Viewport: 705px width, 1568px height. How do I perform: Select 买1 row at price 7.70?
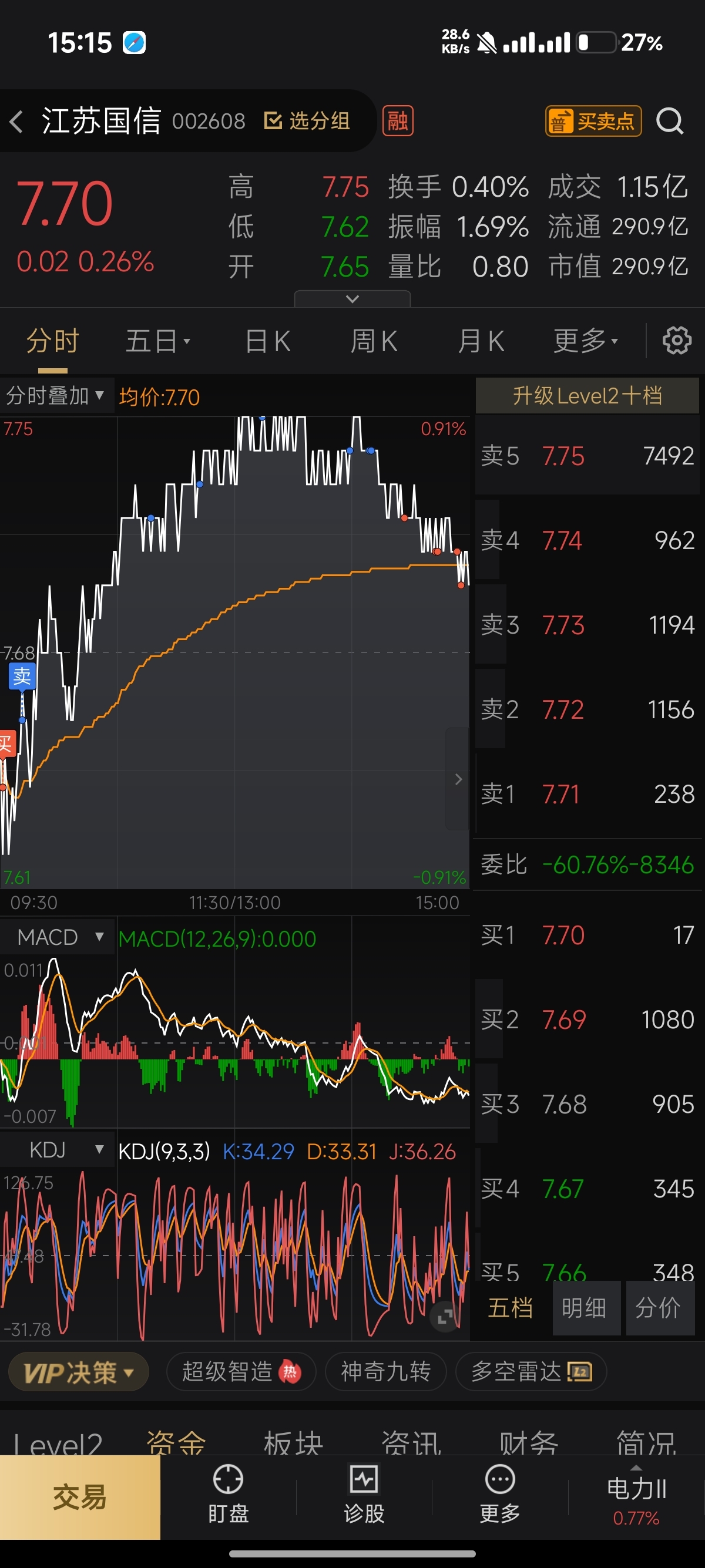click(x=587, y=935)
